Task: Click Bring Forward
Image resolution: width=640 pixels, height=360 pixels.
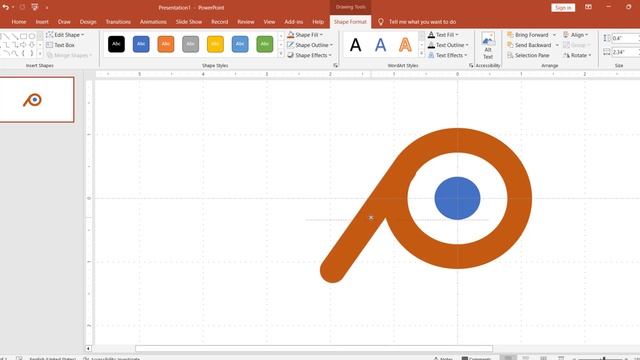Action: [x=528, y=35]
